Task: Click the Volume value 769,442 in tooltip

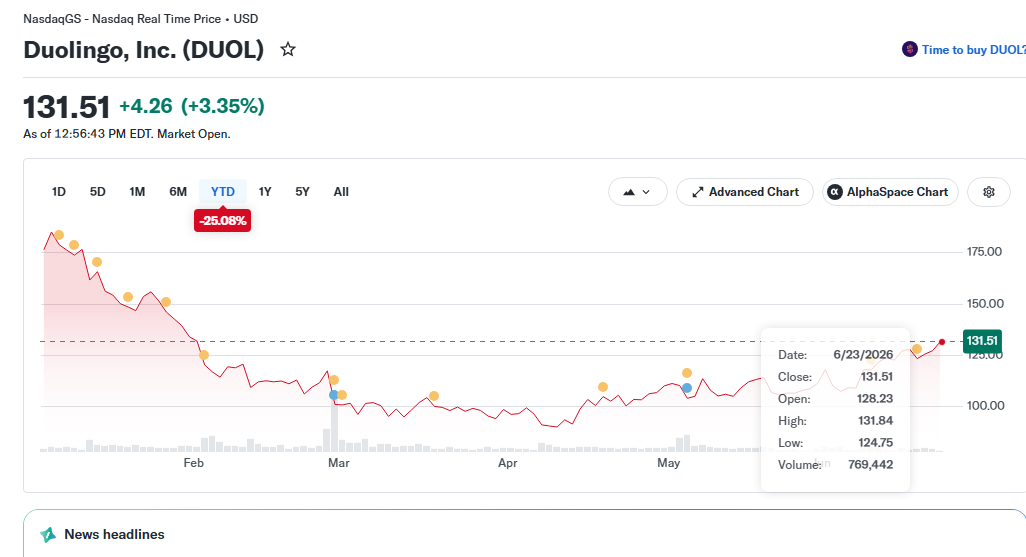Action: click(x=870, y=465)
